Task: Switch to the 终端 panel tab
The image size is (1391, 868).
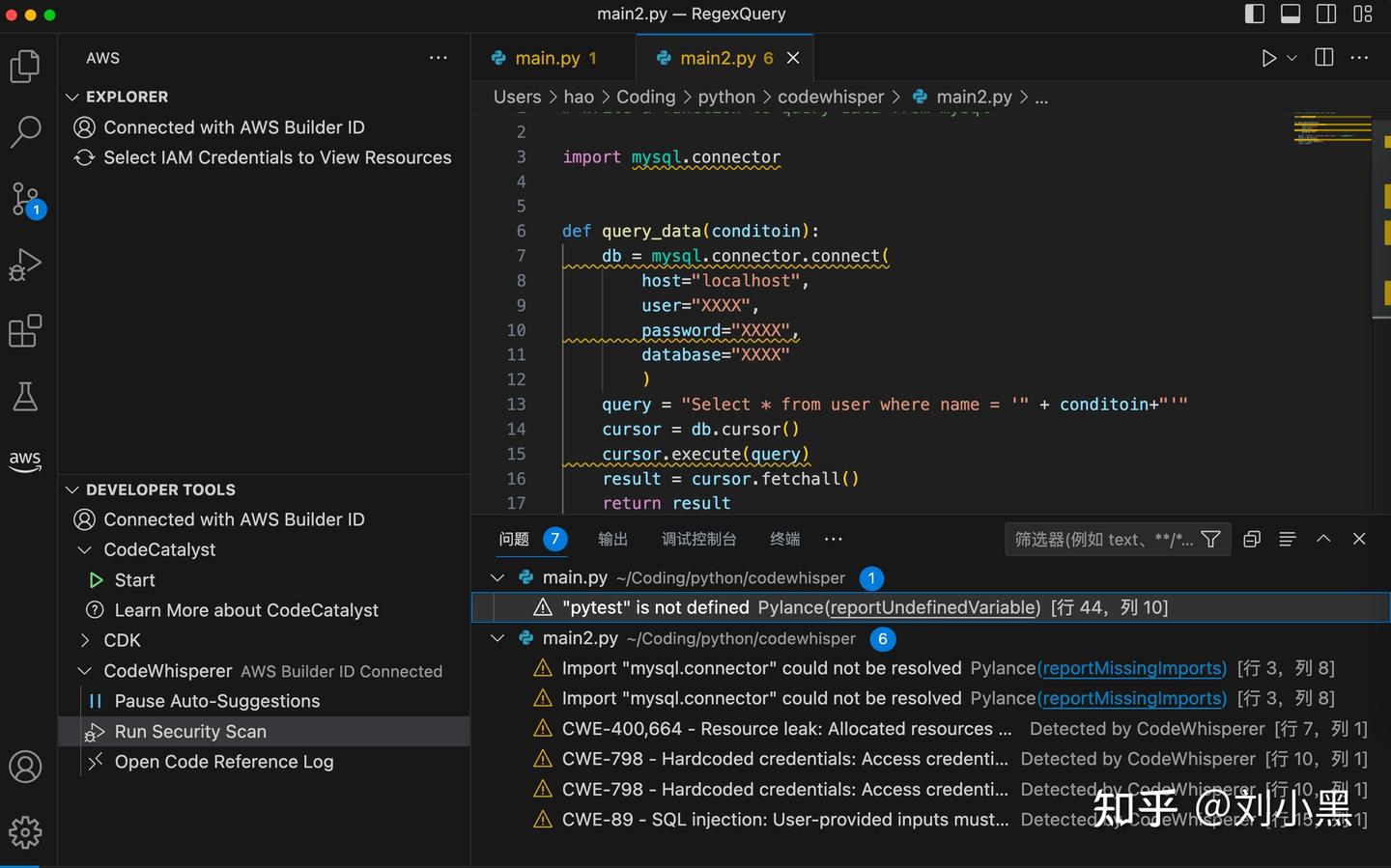Action: 783,539
